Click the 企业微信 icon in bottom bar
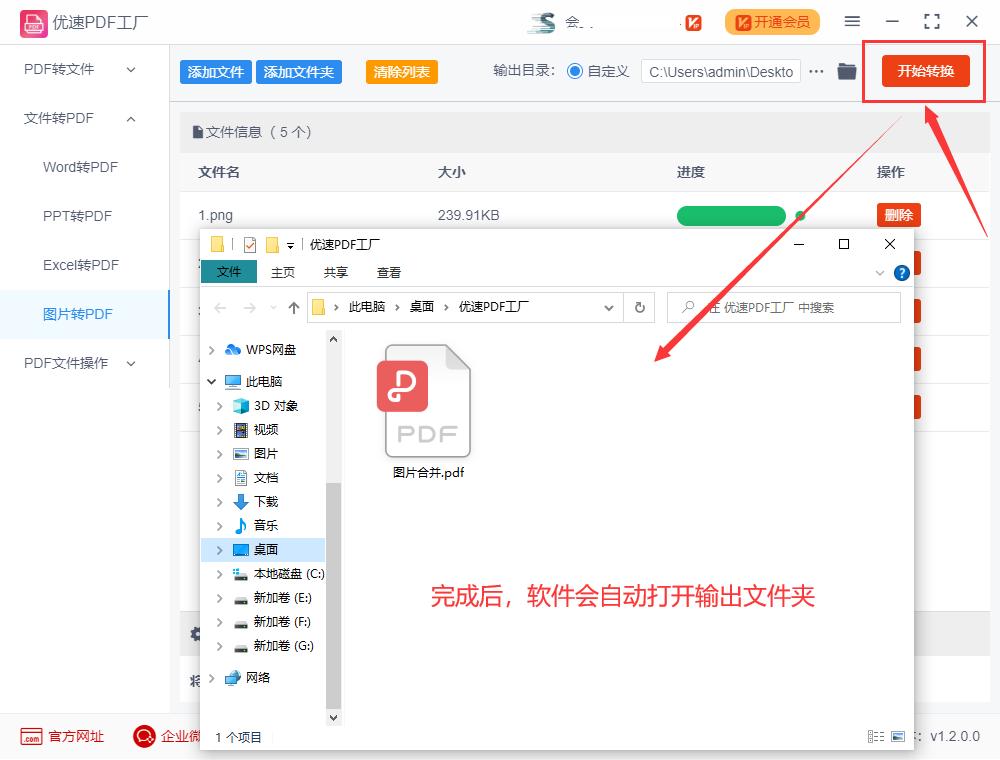The image size is (1000, 760). click(142, 737)
